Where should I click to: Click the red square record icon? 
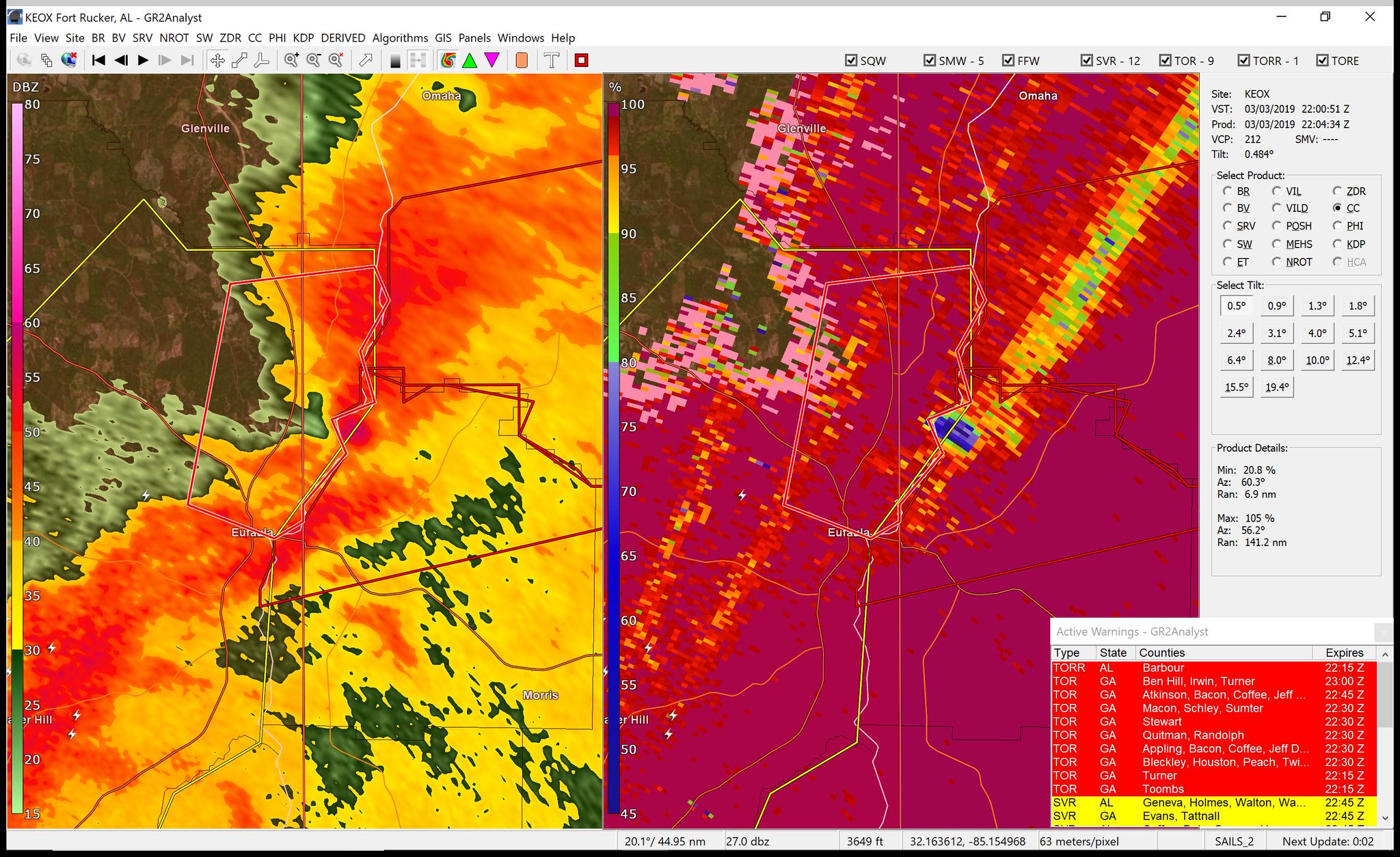tap(581, 61)
